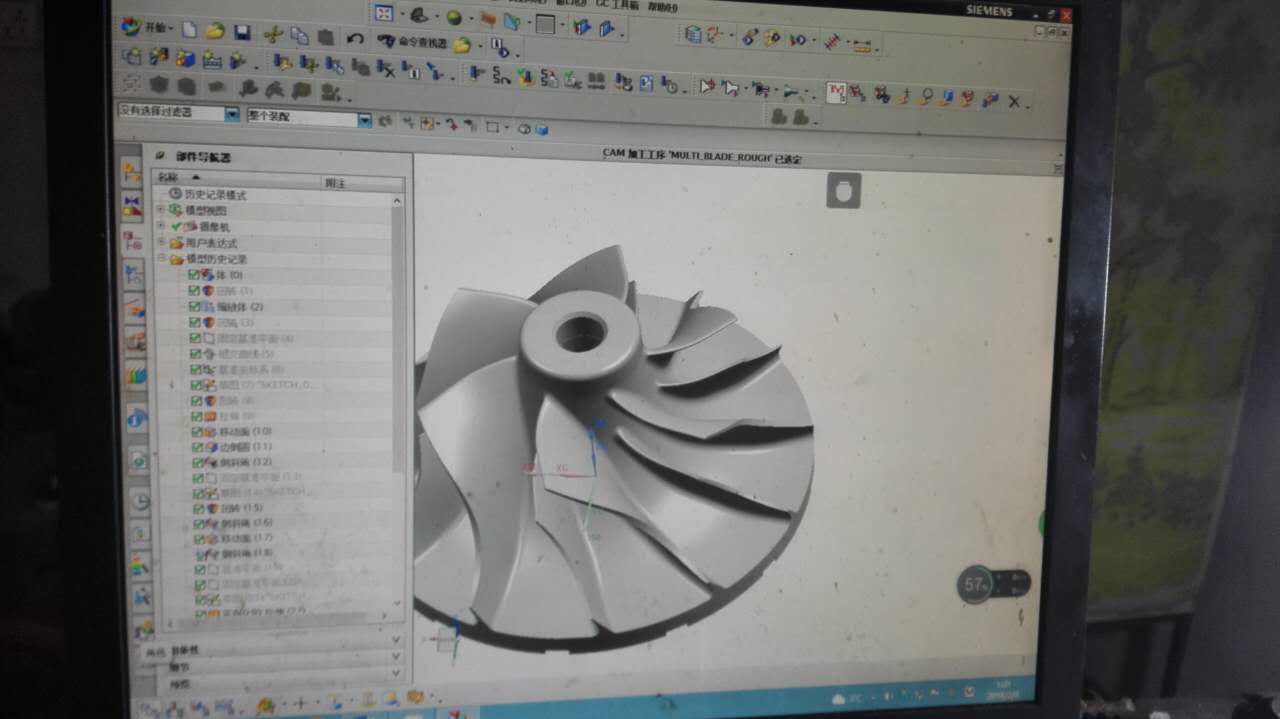Click the Fit view icon in top toolbar
1280x719 pixels.
tap(384, 13)
